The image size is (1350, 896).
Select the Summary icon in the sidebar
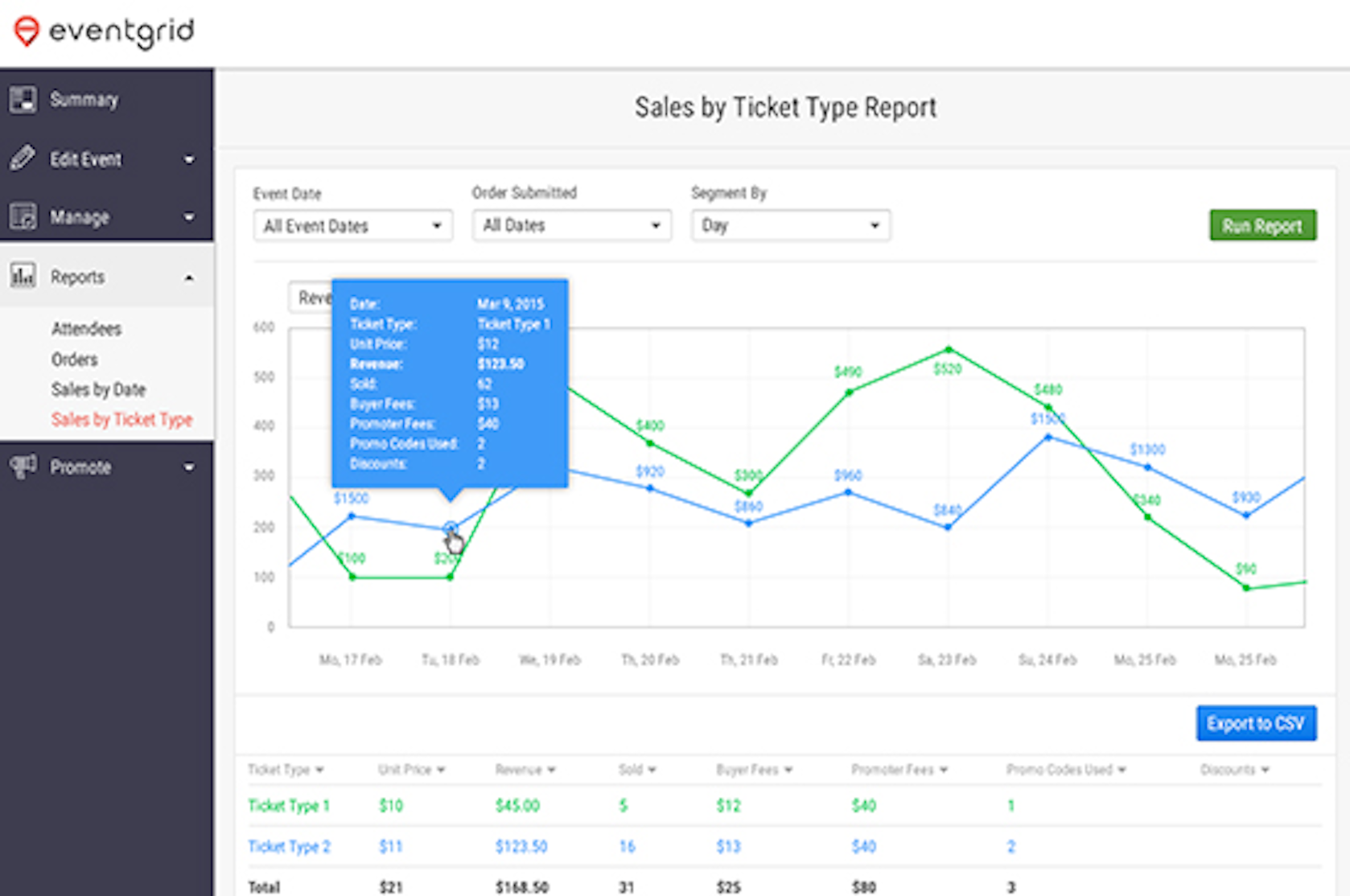(x=23, y=99)
